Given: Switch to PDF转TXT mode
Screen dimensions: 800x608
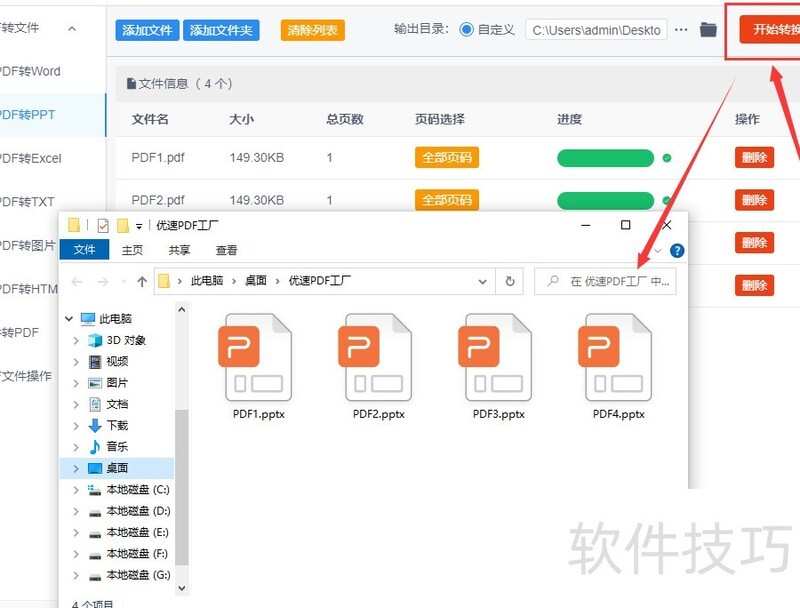Looking at the screenshot, I should pos(25,202).
